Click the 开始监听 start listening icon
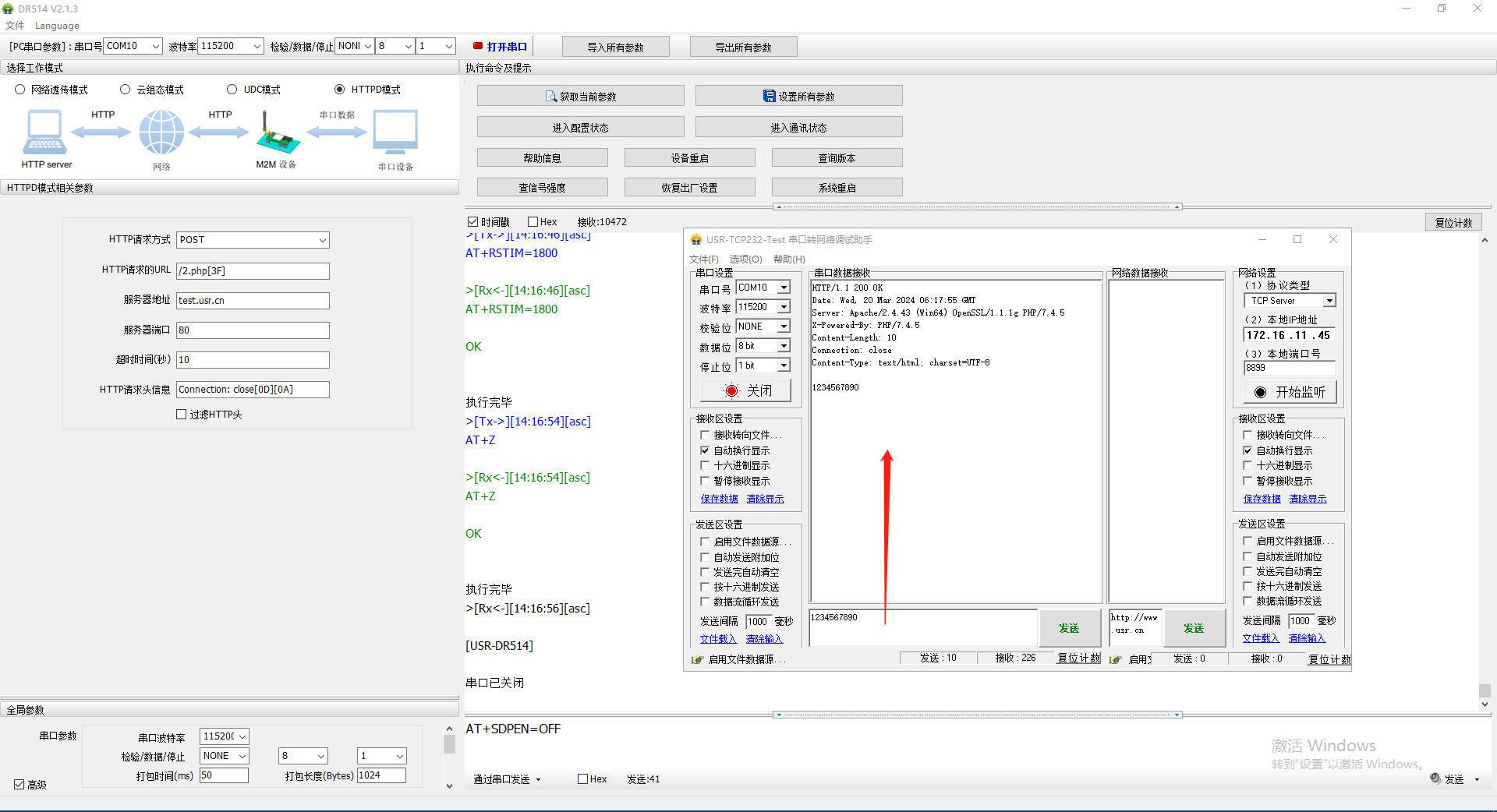The image size is (1497, 812). tap(1260, 392)
